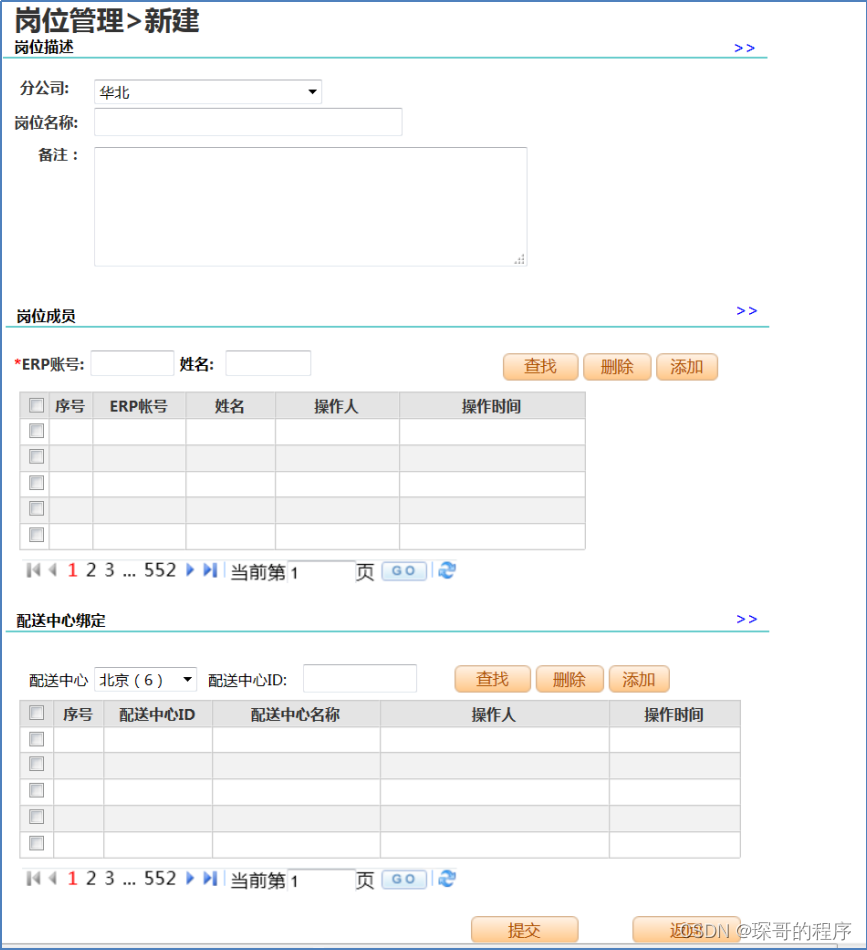Focus the 配送中心ID input field
This screenshot has height=950, width=867.
360,679
